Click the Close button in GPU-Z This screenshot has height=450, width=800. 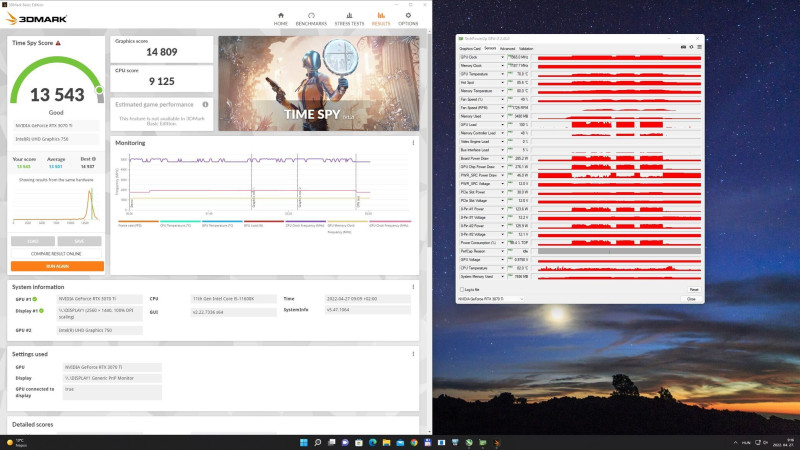tap(691, 299)
